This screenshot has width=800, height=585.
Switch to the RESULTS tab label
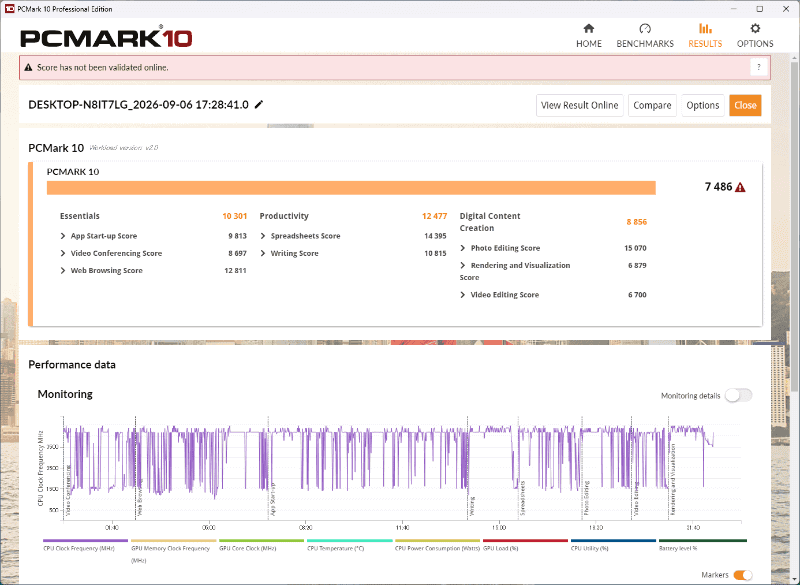(x=705, y=44)
